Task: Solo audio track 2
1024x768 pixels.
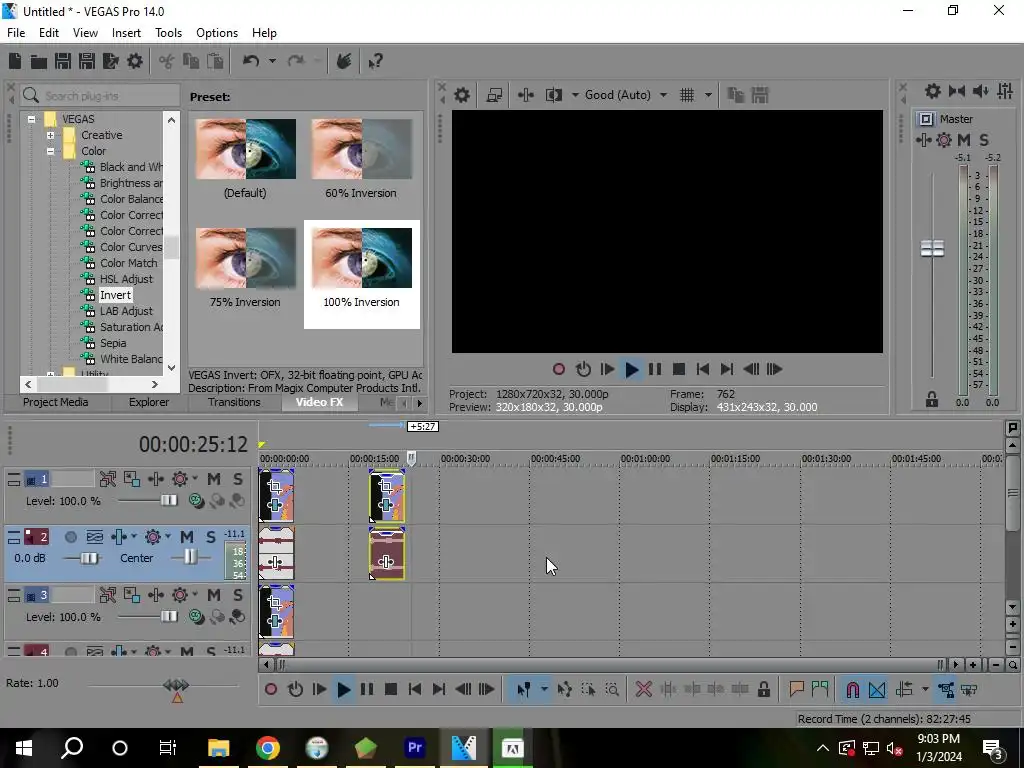Action: [x=210, y=537]
